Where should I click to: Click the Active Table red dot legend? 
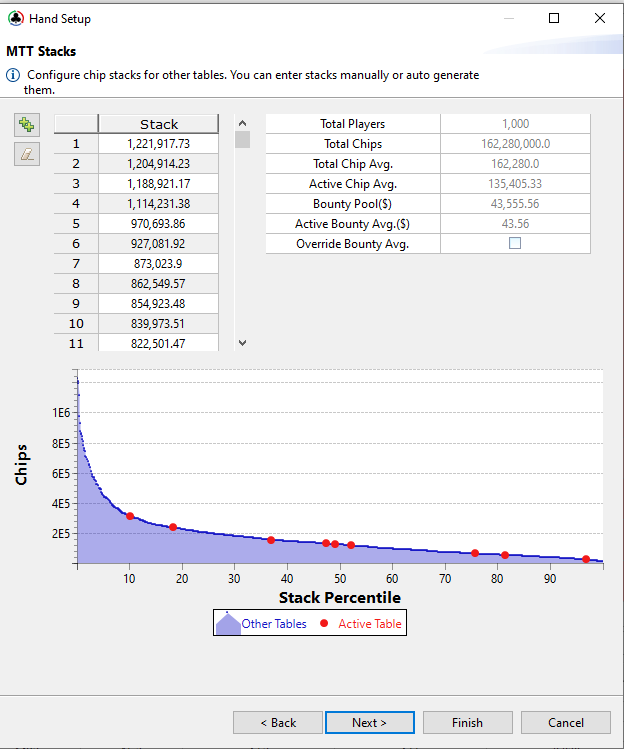[324, 624]
